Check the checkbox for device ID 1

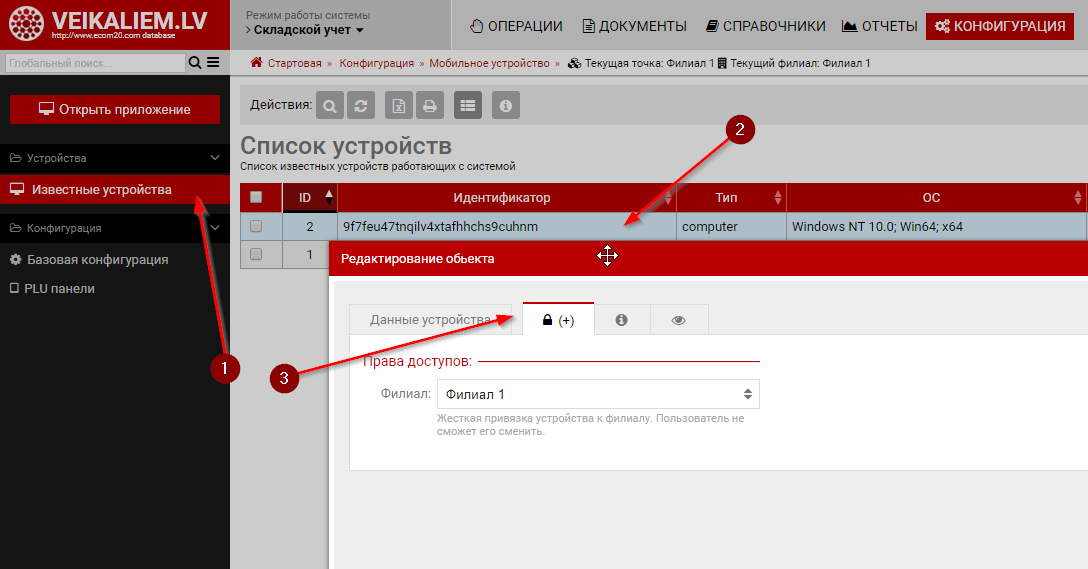click(x=256, y=255)
